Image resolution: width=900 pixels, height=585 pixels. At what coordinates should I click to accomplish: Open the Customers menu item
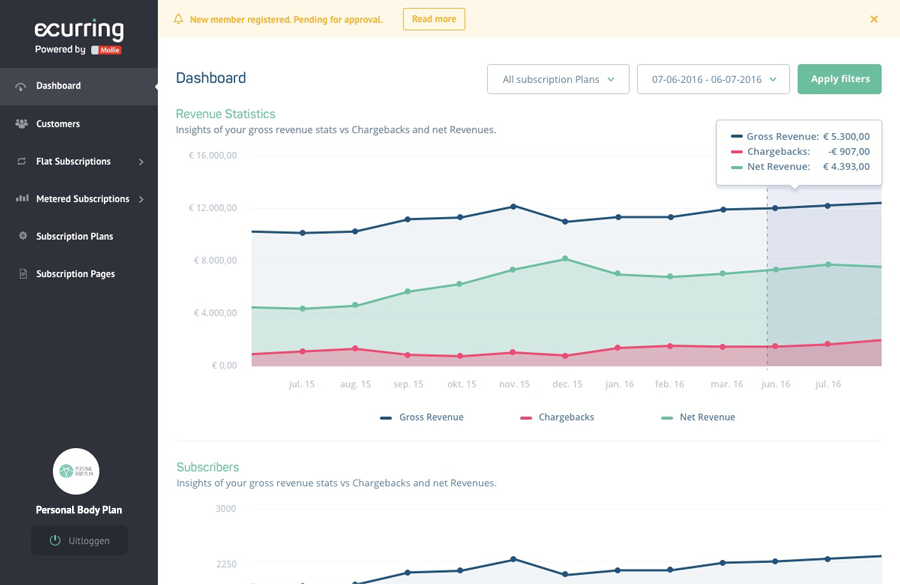point(58,124)
